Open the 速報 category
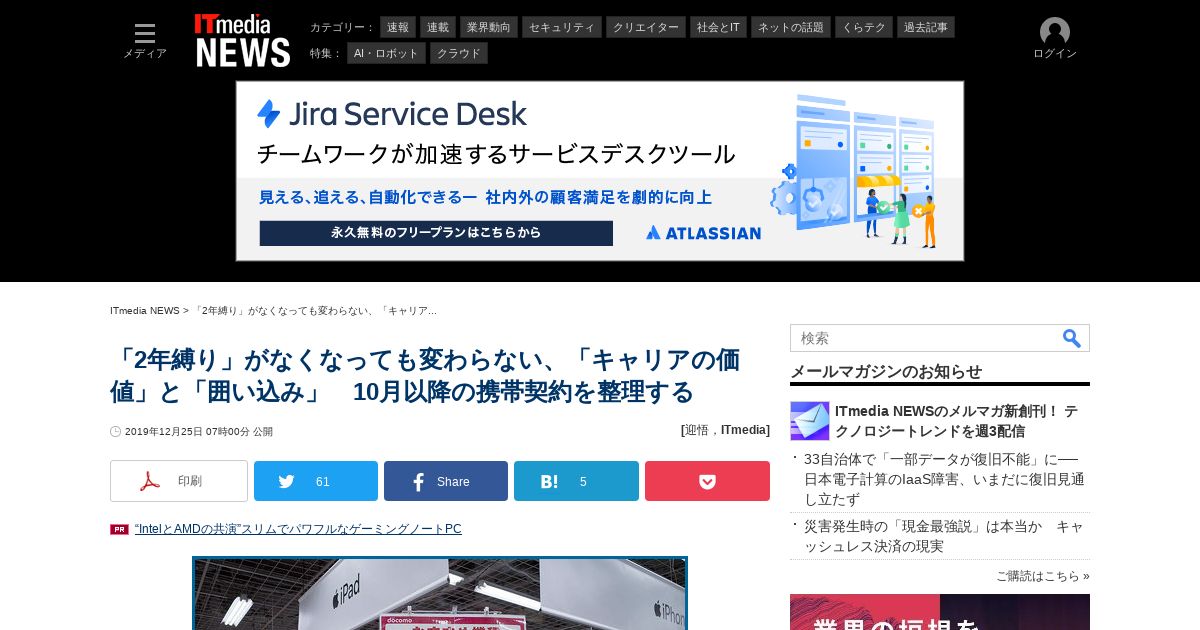The image size is (1200, 630). pos(398,27)
